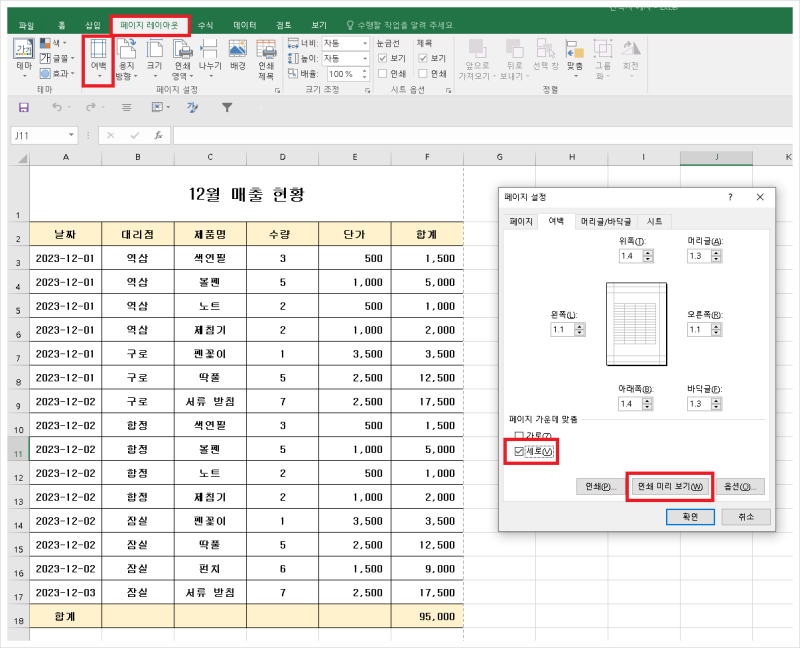Click 인쇄 미리 보기 button
Image resolution: width=800 pixels, height=648 pixels.
coord(670,487)
